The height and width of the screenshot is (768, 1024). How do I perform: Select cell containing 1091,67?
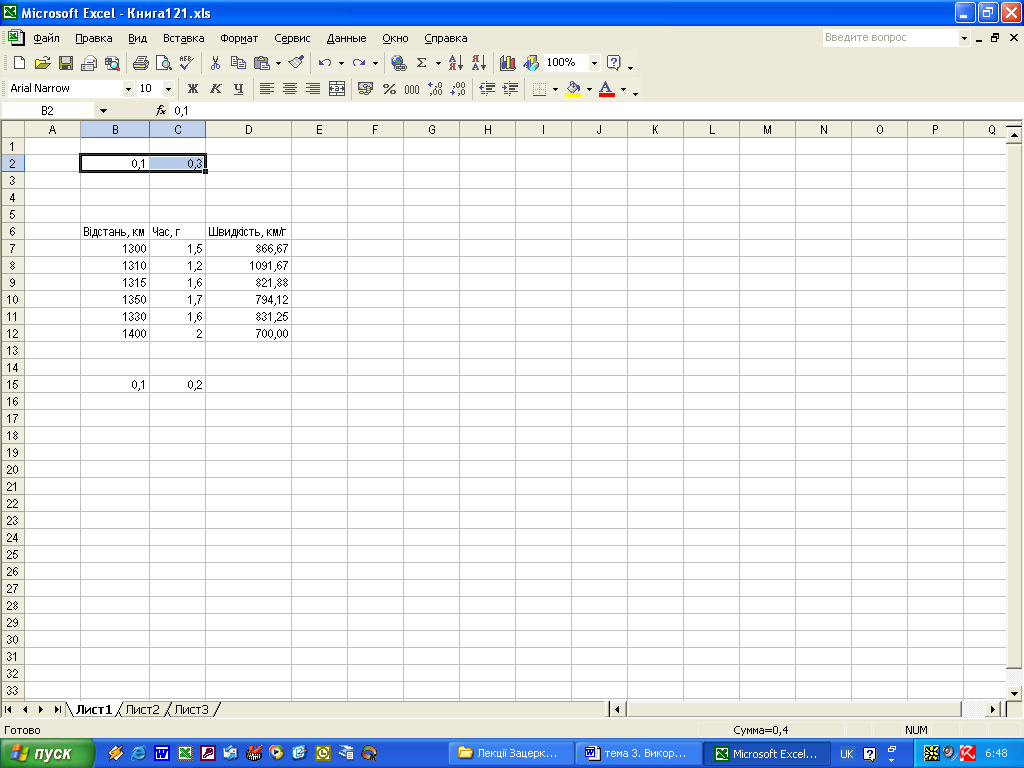[x=248, y=266]
